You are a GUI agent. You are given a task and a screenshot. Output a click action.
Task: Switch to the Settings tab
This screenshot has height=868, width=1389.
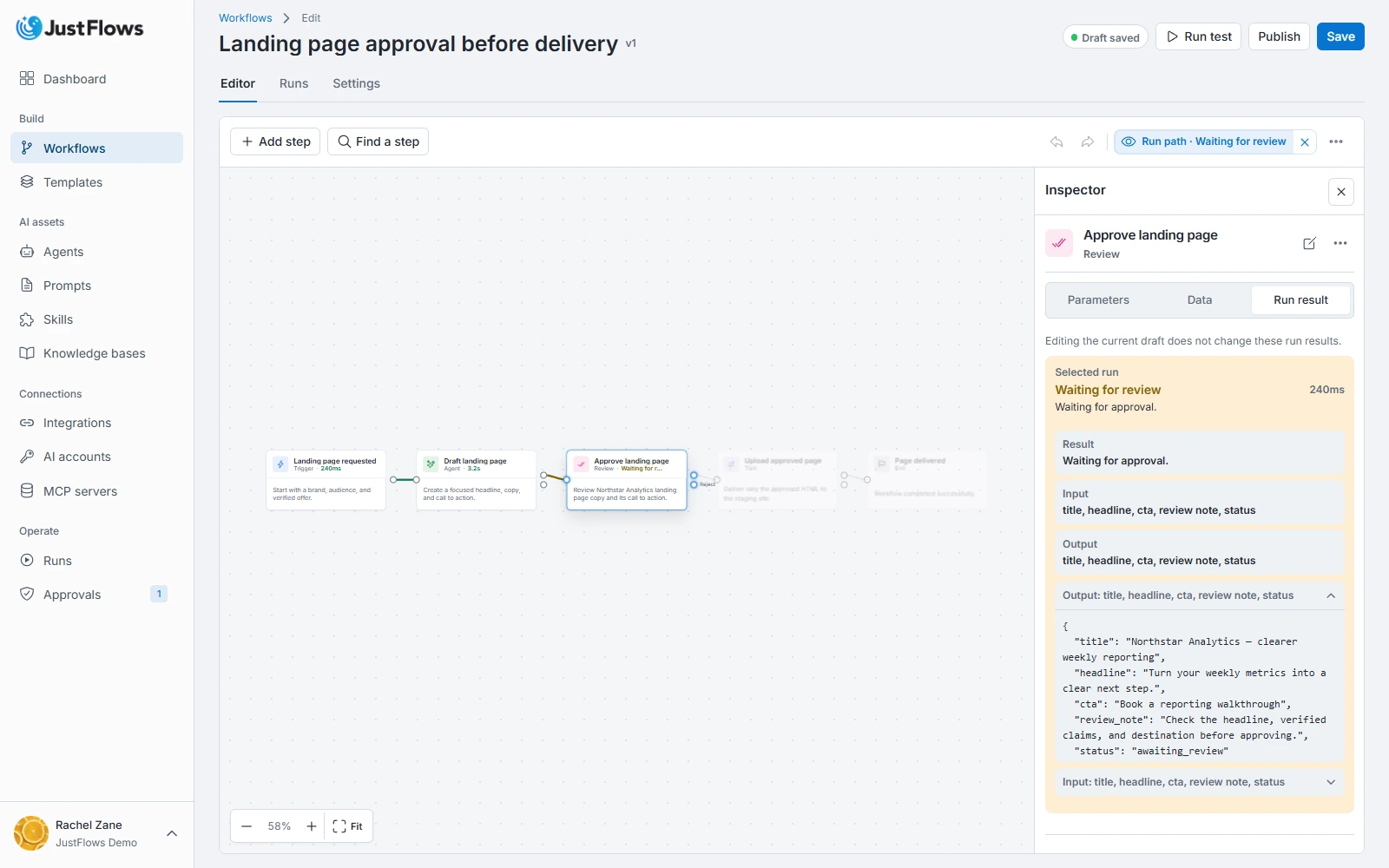click(356, 83)
